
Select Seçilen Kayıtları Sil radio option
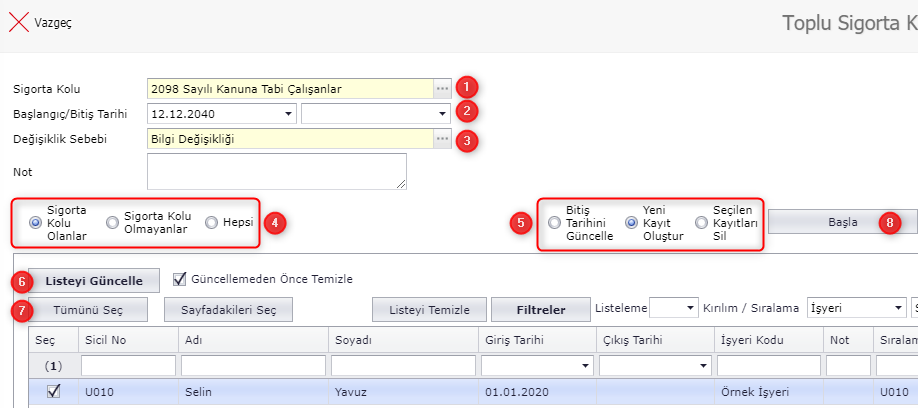(701, 223)
